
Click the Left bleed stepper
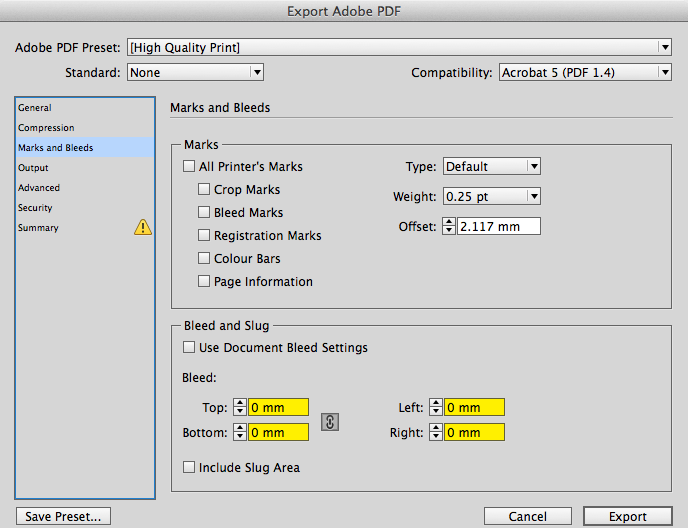coord(436,407)
